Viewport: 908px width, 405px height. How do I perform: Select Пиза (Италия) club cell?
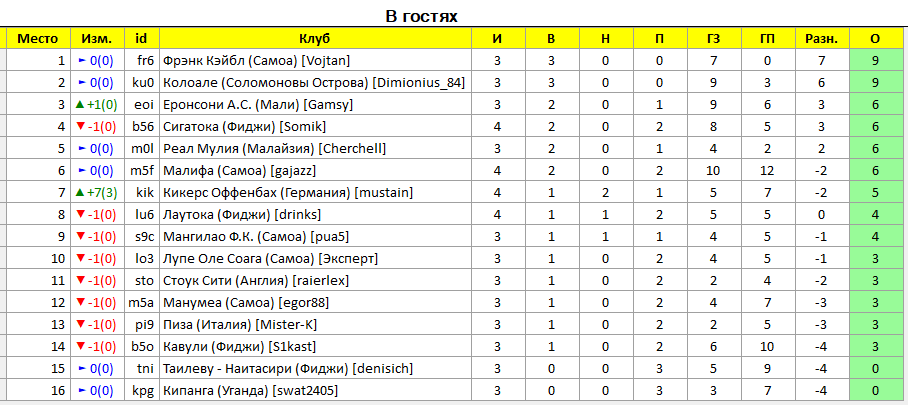point(315,324)
